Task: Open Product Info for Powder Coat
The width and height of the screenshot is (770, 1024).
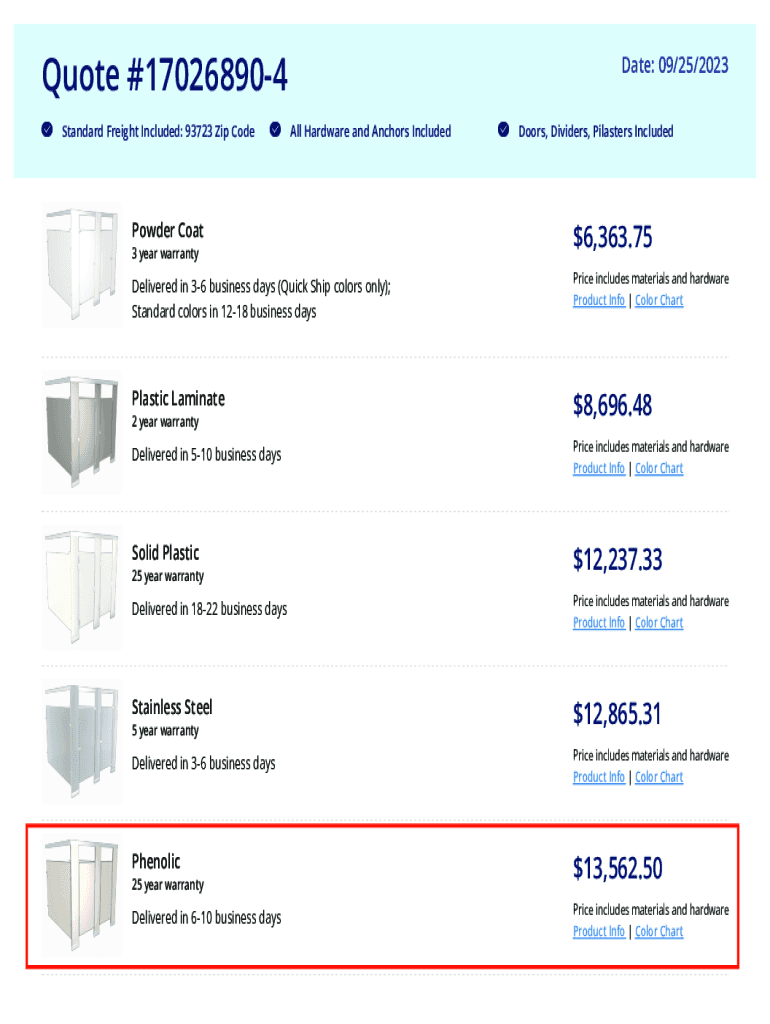Action: click(599, 300)
